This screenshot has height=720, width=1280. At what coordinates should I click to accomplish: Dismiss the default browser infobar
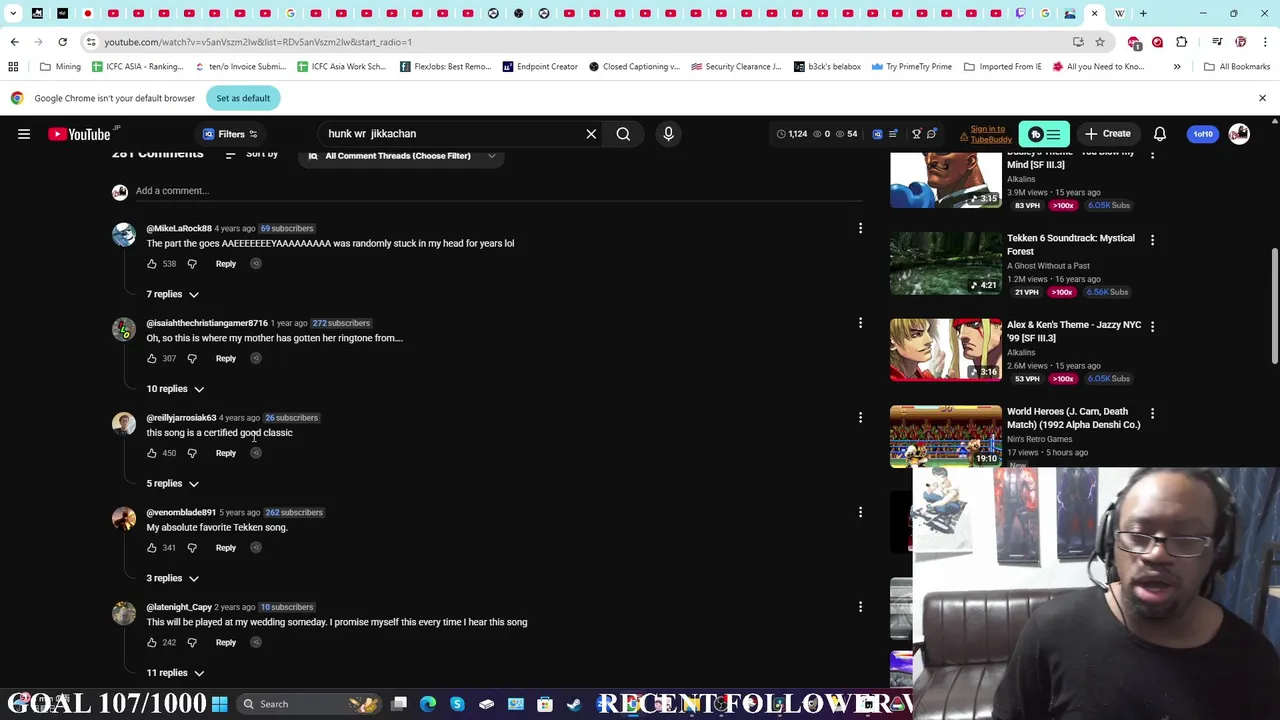tap(1262, 98)
